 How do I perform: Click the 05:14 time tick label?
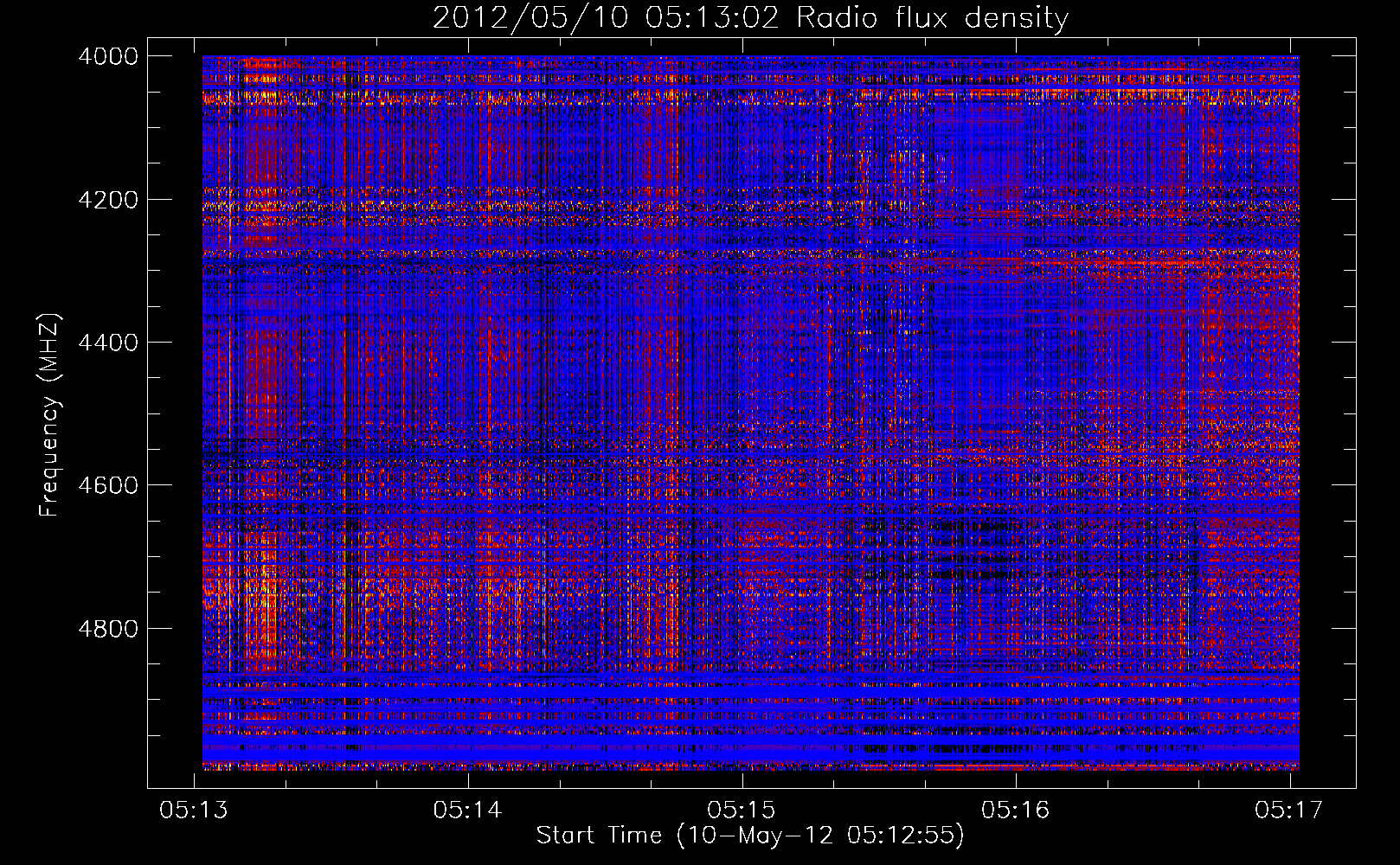(468, 810)
